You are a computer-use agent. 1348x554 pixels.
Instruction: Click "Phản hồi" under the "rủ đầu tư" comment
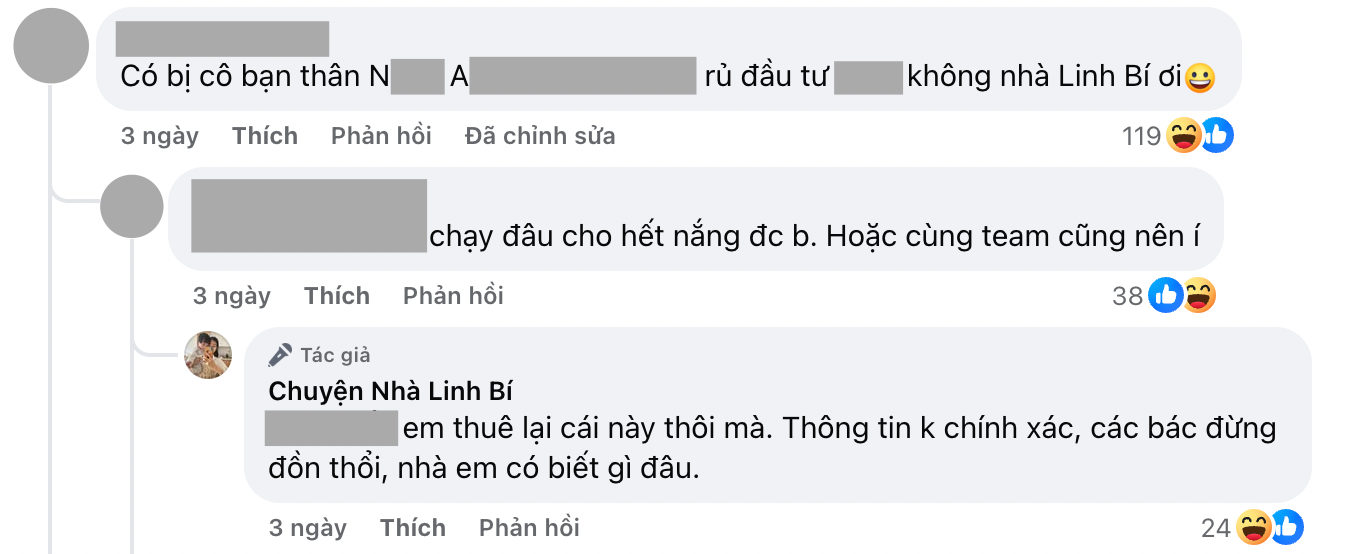tap(381, 136)
